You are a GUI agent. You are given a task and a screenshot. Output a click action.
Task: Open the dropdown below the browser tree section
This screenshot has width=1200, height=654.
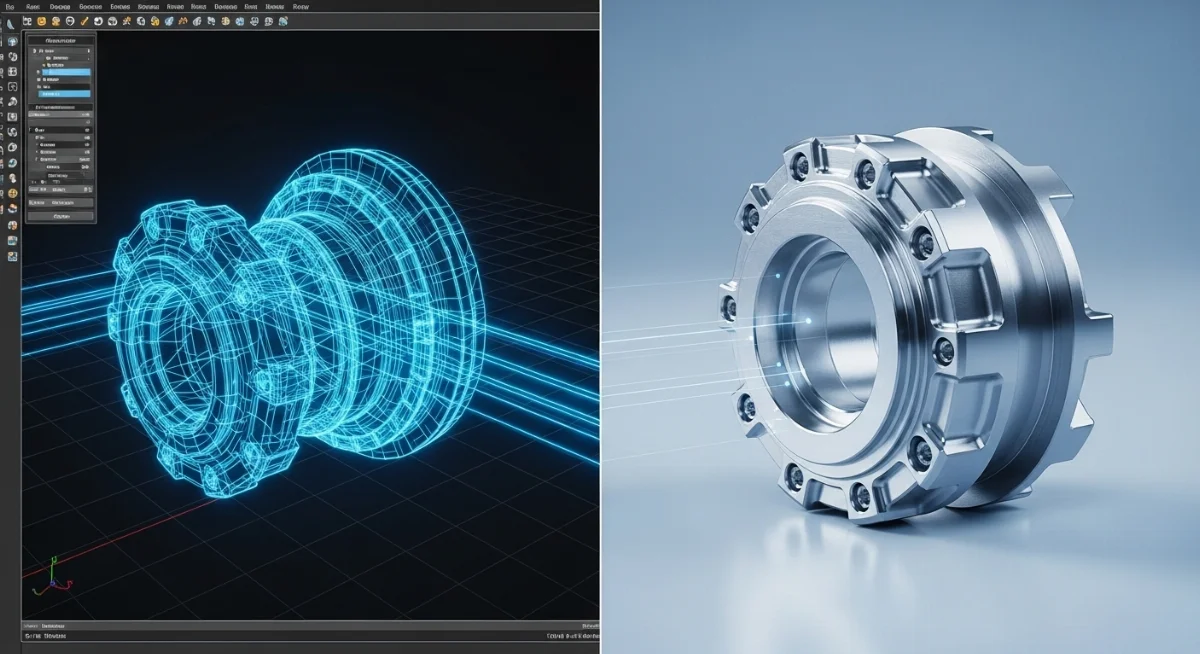click(59, 112)
